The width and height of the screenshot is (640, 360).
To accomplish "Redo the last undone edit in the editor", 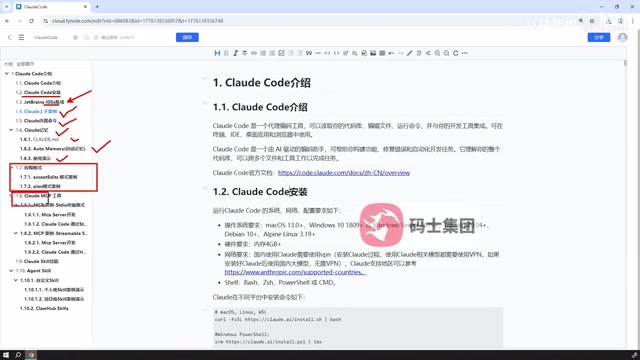I will (x=400, y=53).
